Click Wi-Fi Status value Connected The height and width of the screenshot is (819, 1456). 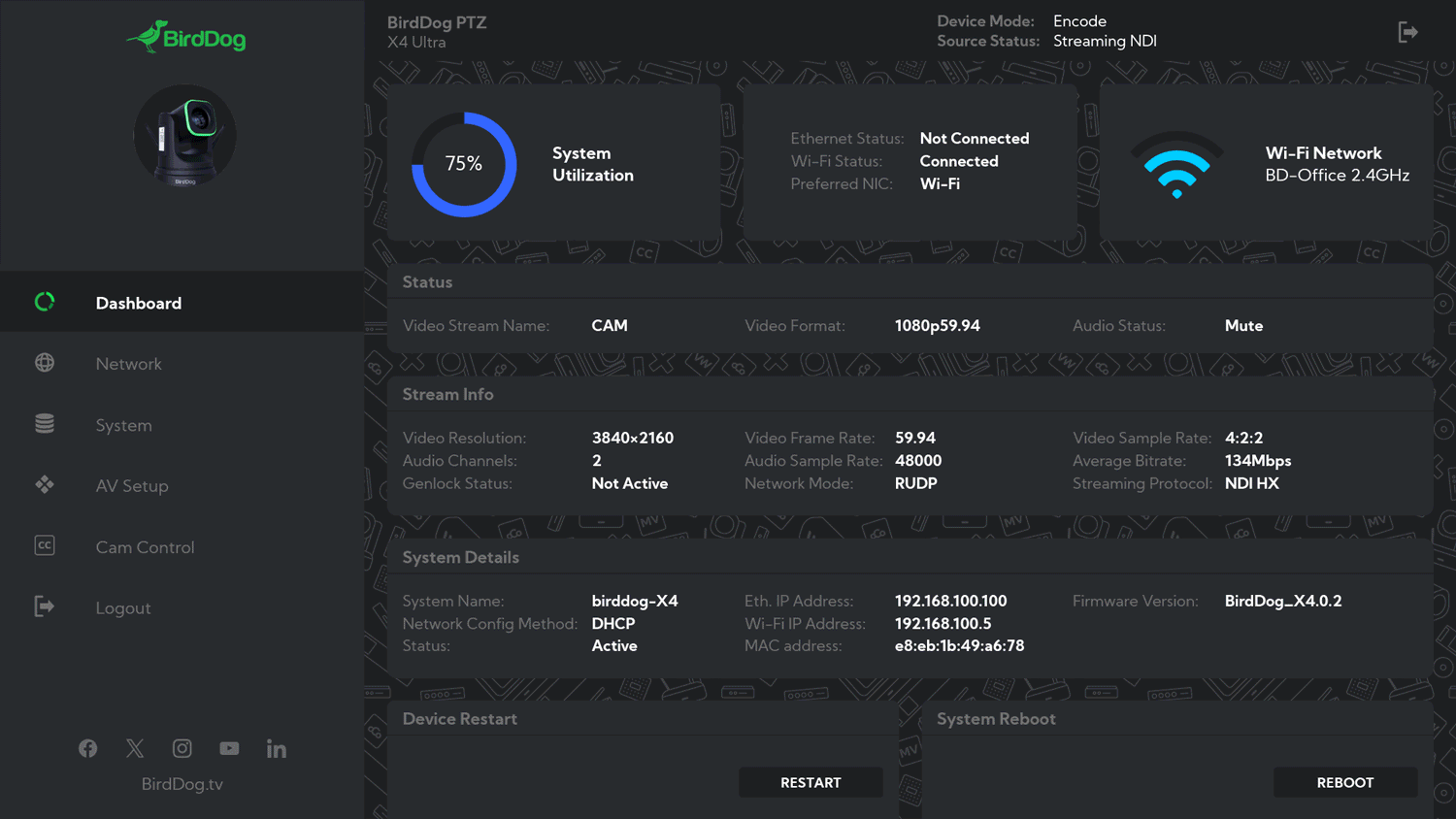(x=959, y=161)
